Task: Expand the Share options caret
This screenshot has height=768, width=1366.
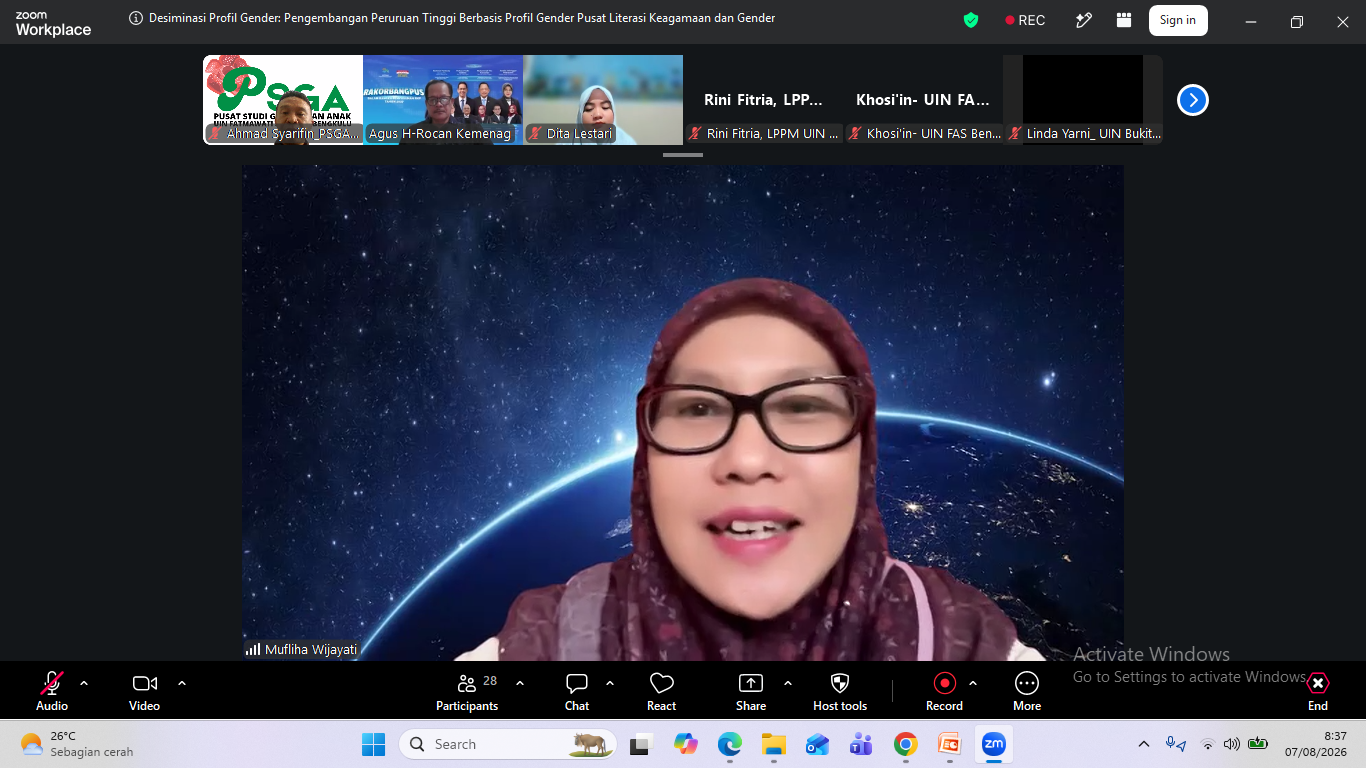Action: [x=788, y=683]
